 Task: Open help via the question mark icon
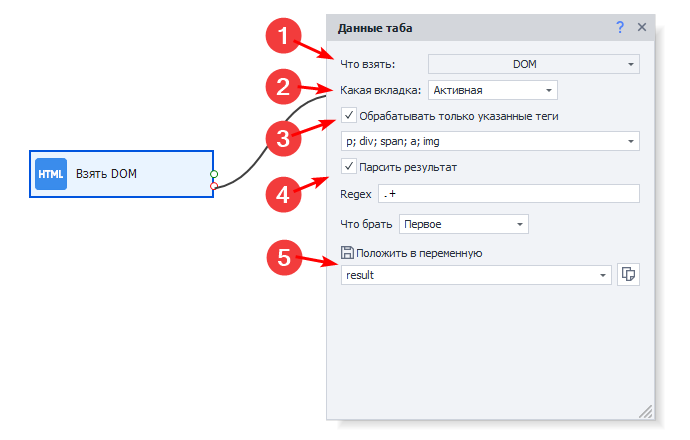click(x=620, y=28)
